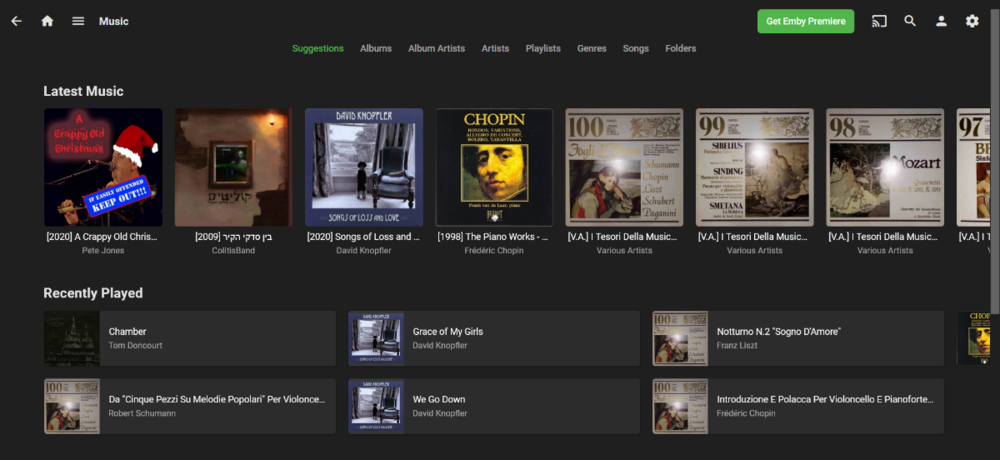Open the Tesori album cover numbered 98

(x=885, y=167)
